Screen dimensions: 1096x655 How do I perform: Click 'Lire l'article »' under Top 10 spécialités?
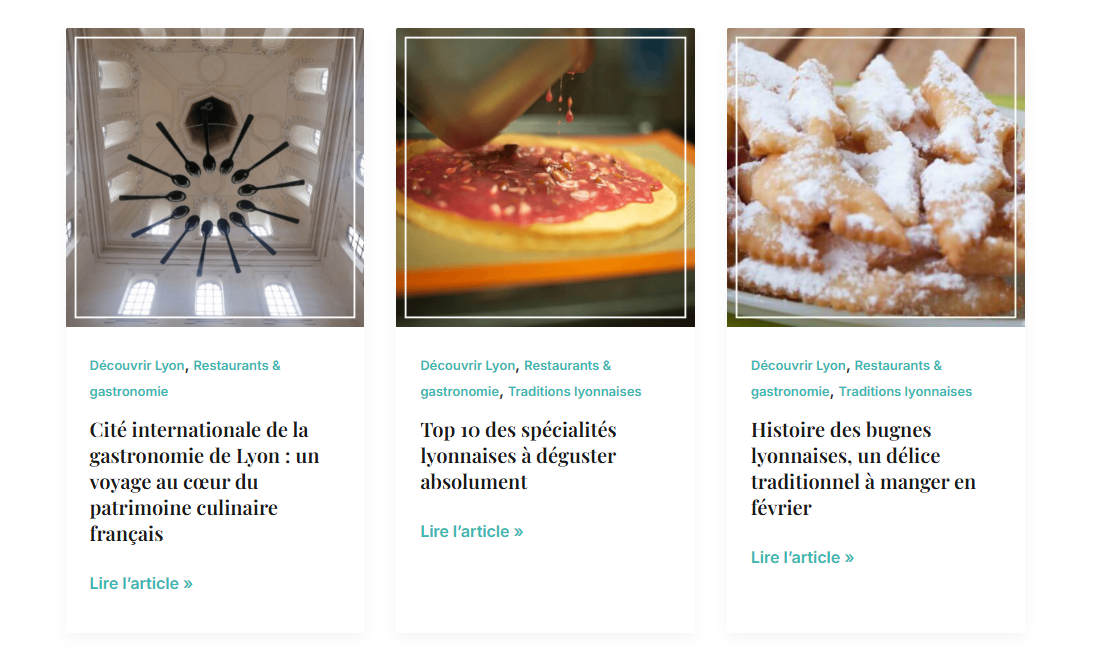tap(472, 532)
